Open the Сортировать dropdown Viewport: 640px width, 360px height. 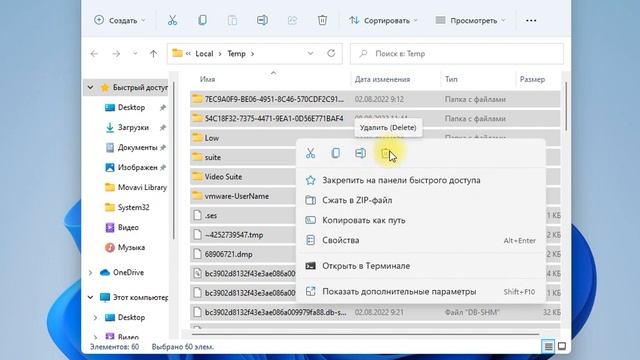click(383, 20)
